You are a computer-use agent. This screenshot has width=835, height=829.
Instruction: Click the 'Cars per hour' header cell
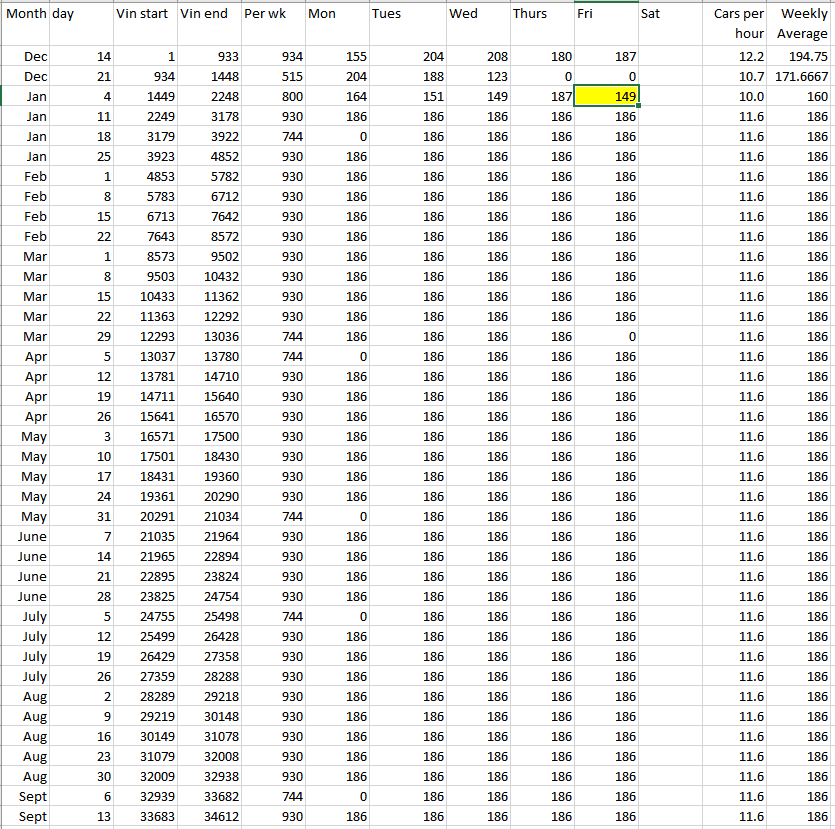click(737, 23)
